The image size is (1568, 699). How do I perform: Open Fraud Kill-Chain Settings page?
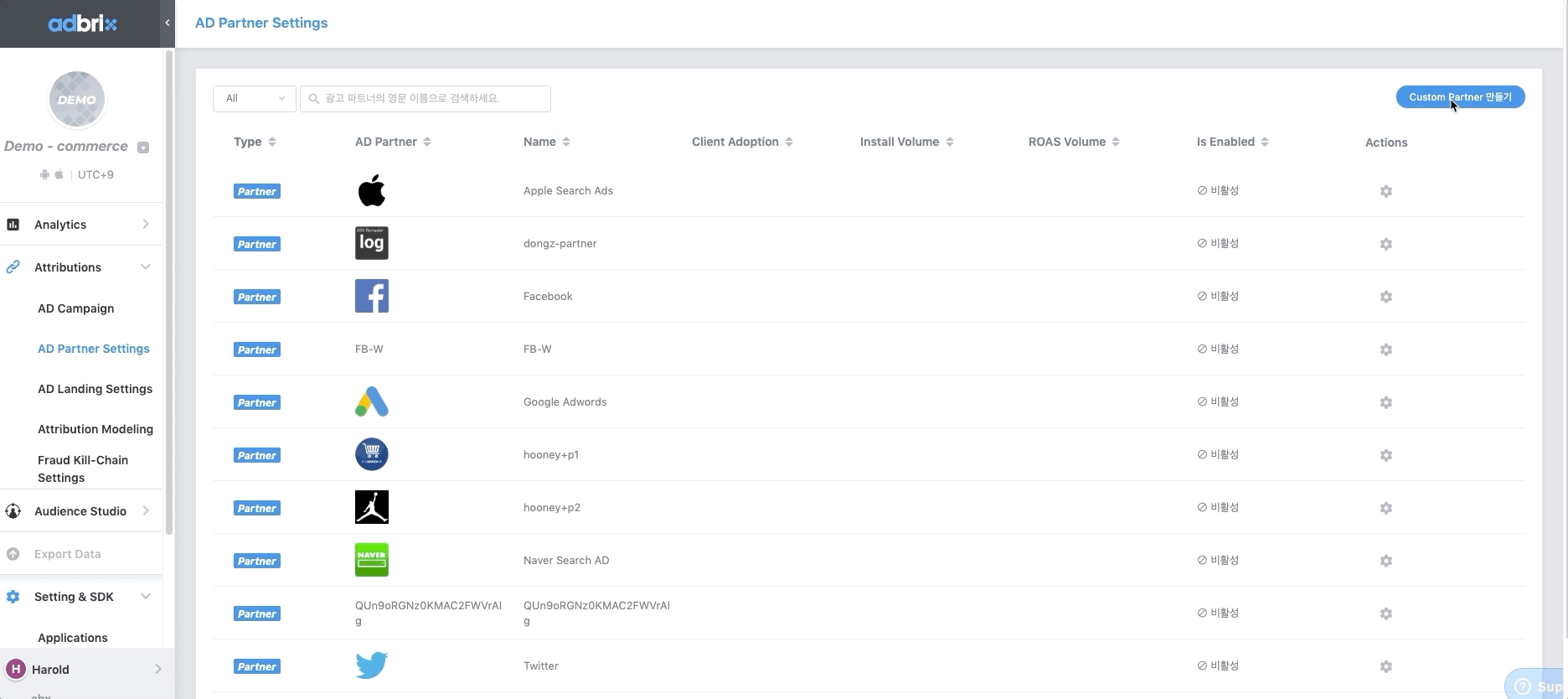pos(83,469)
